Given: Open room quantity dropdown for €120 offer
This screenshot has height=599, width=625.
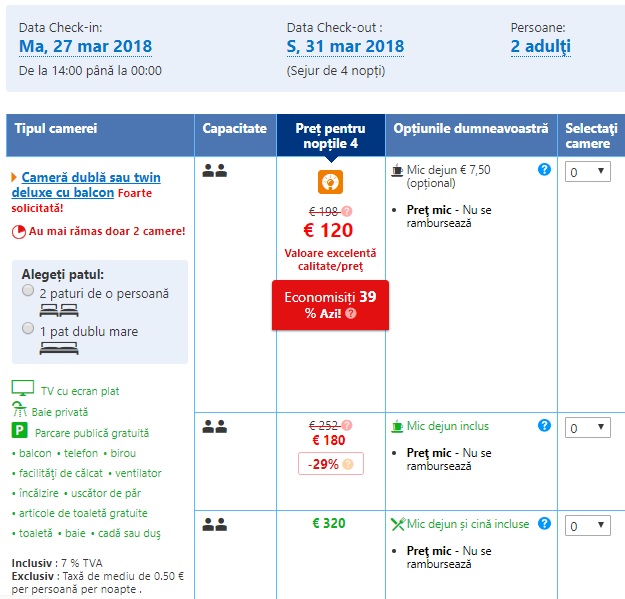Looking at the screenshot, I should (588, 172).
